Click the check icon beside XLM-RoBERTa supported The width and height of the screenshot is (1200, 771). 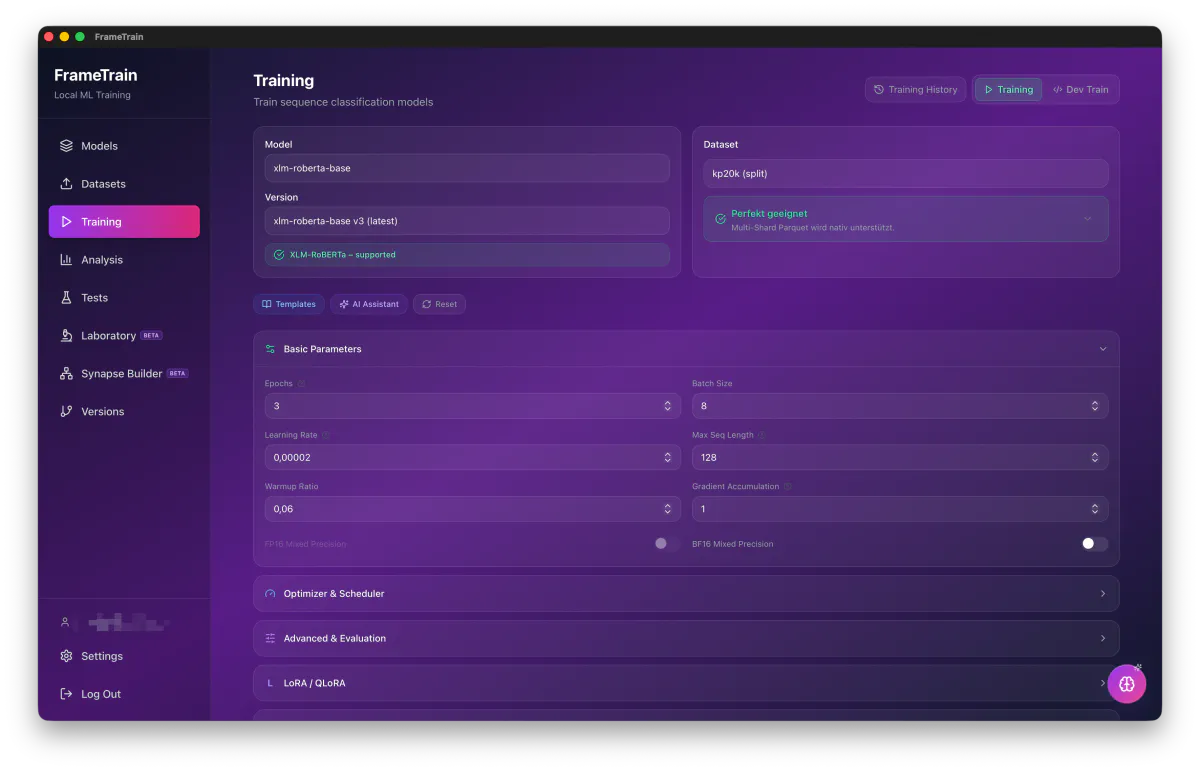coord(279,255)
